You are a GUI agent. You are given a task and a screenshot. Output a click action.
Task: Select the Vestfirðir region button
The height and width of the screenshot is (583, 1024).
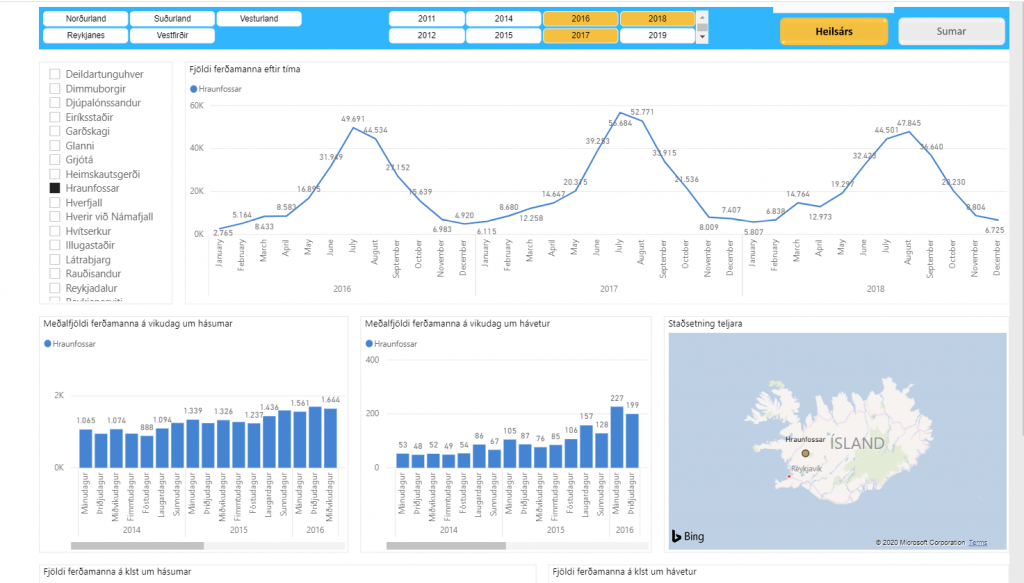(172, 35)
